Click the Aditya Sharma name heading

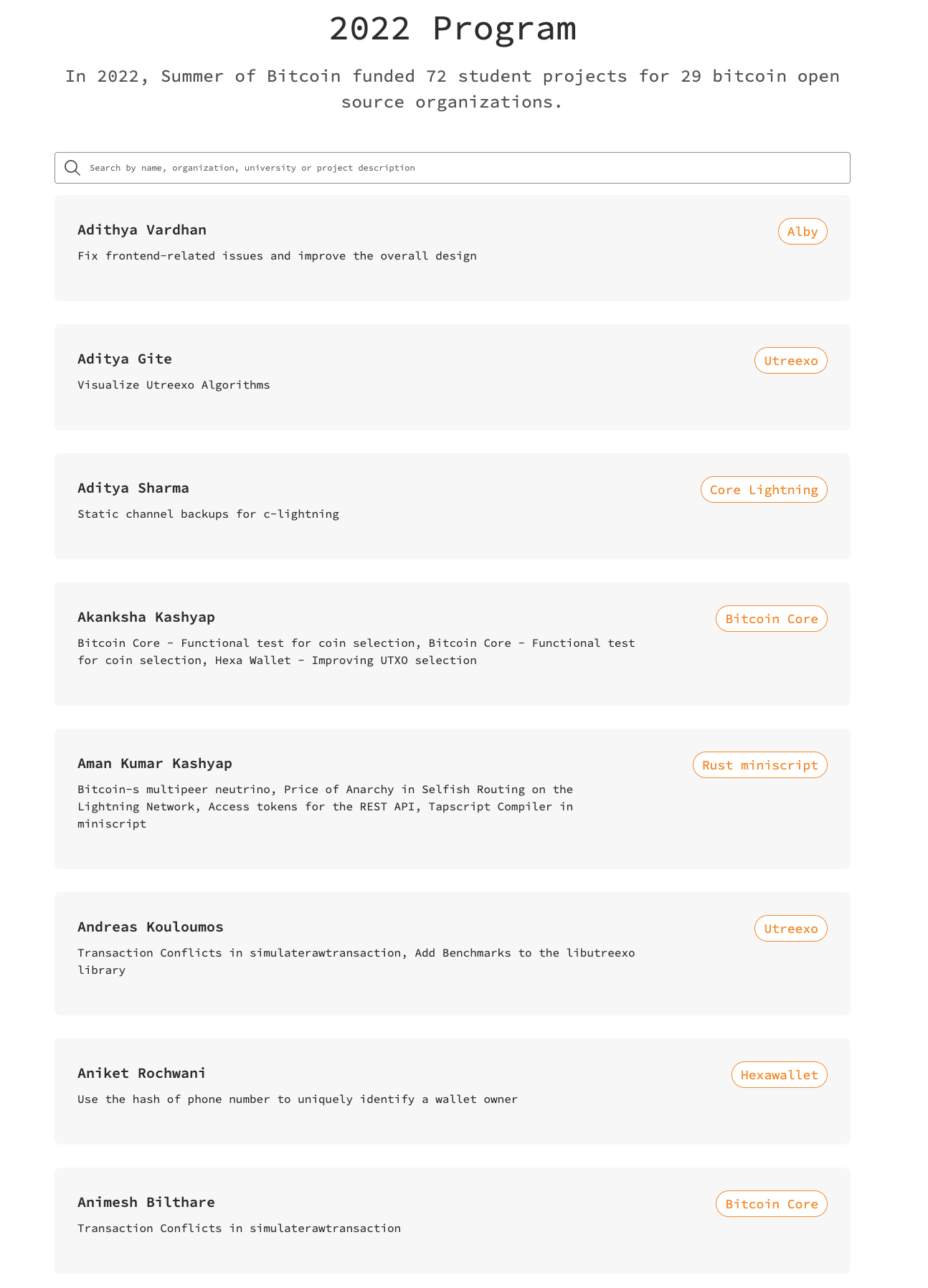pos(133,488)
